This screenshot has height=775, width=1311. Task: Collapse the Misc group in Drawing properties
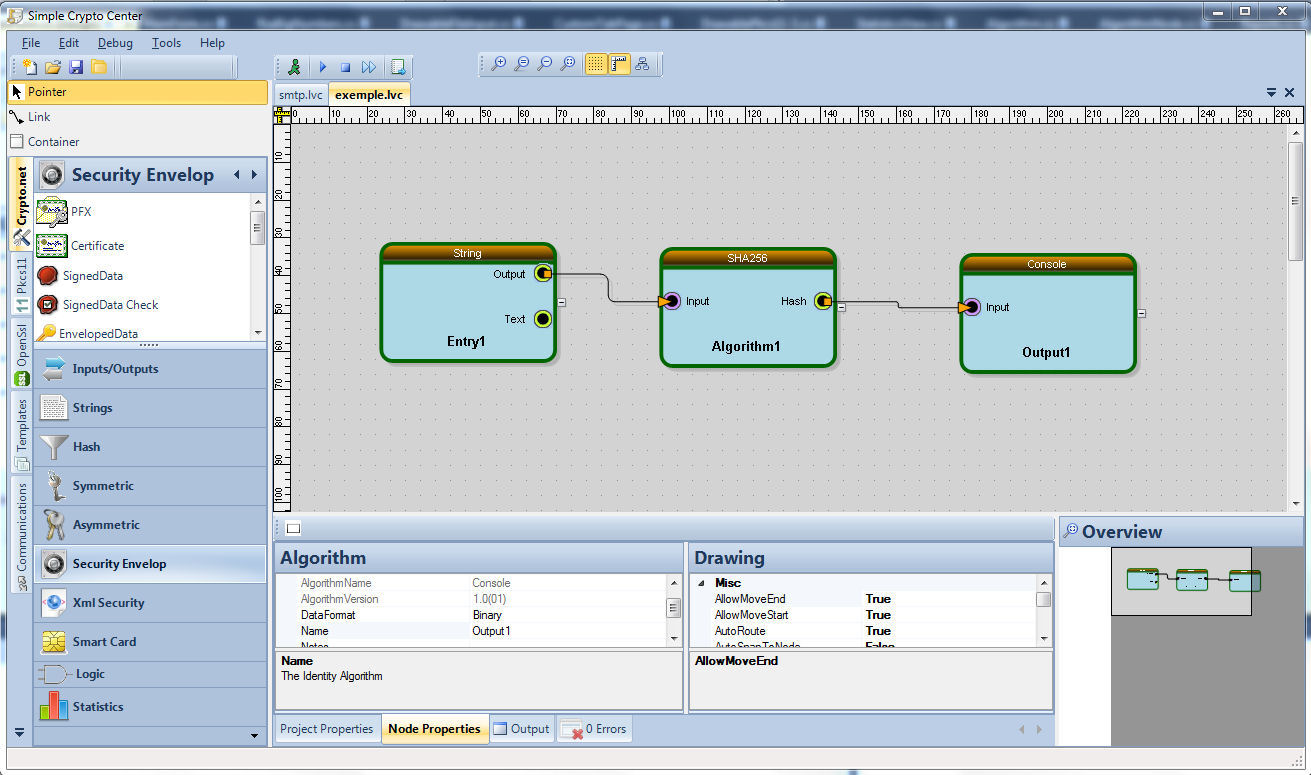coord(700,583)
